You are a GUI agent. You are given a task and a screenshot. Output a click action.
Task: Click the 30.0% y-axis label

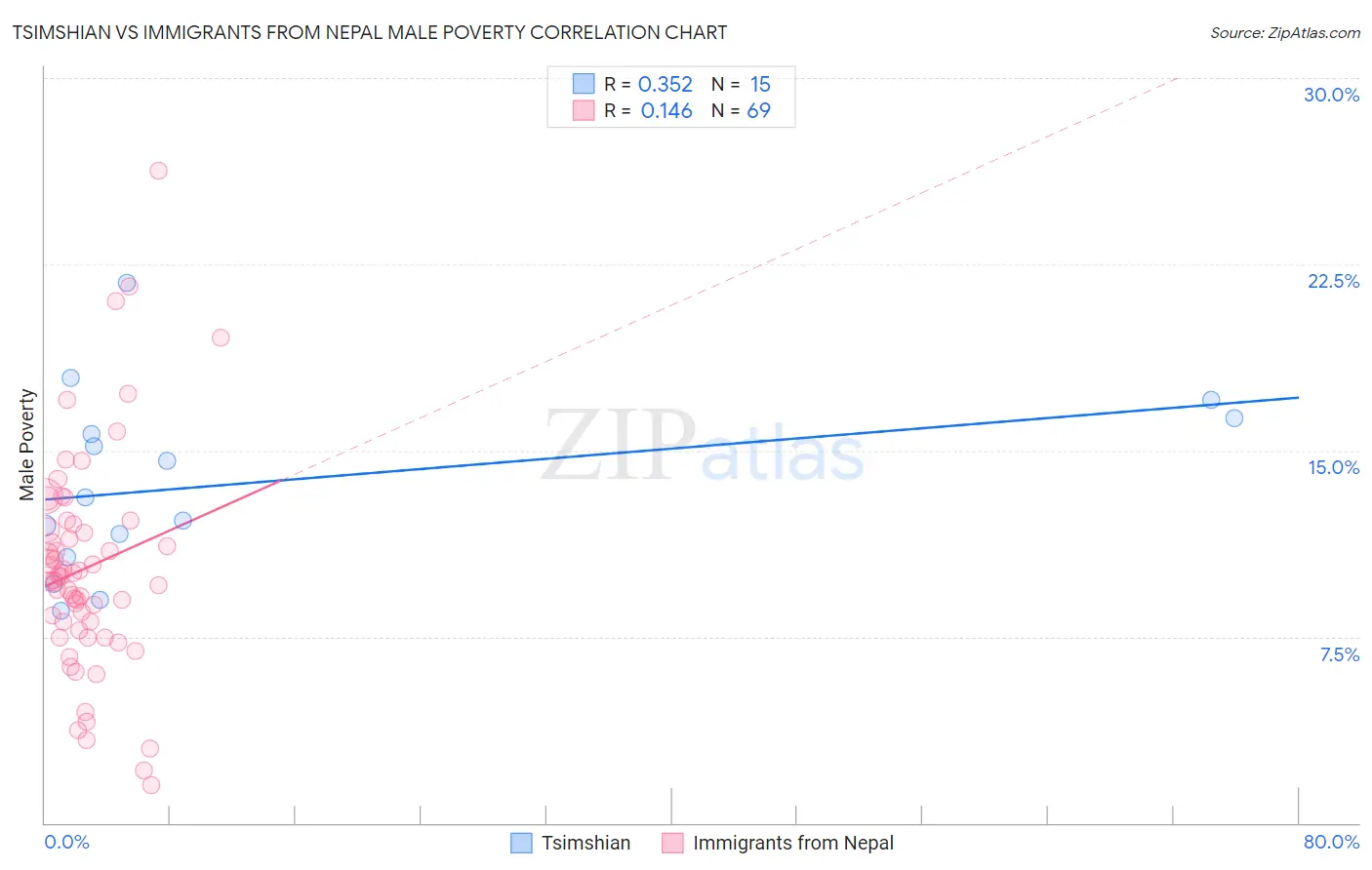click(x=1331, y=95)
